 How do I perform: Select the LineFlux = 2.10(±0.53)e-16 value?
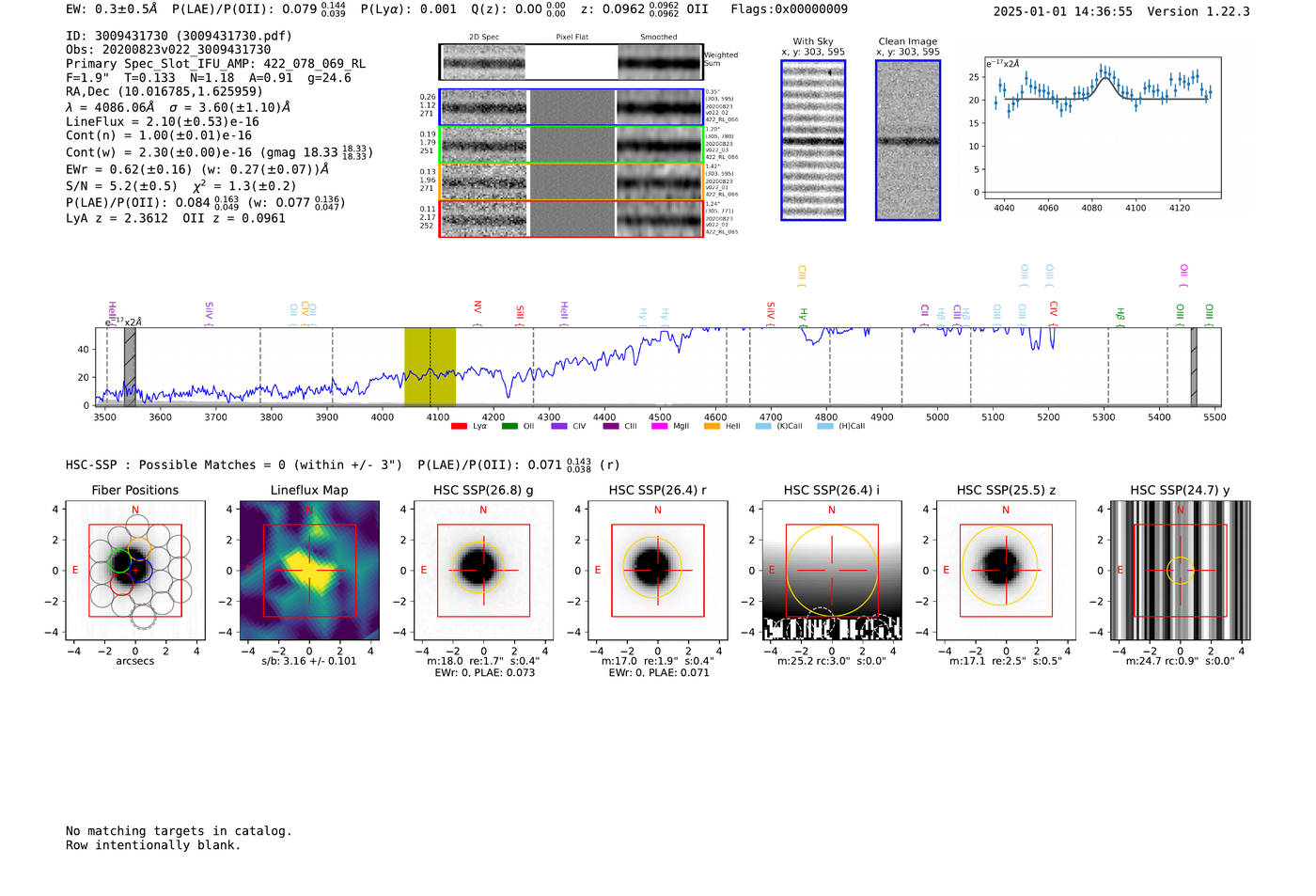[x=163, y=121]
